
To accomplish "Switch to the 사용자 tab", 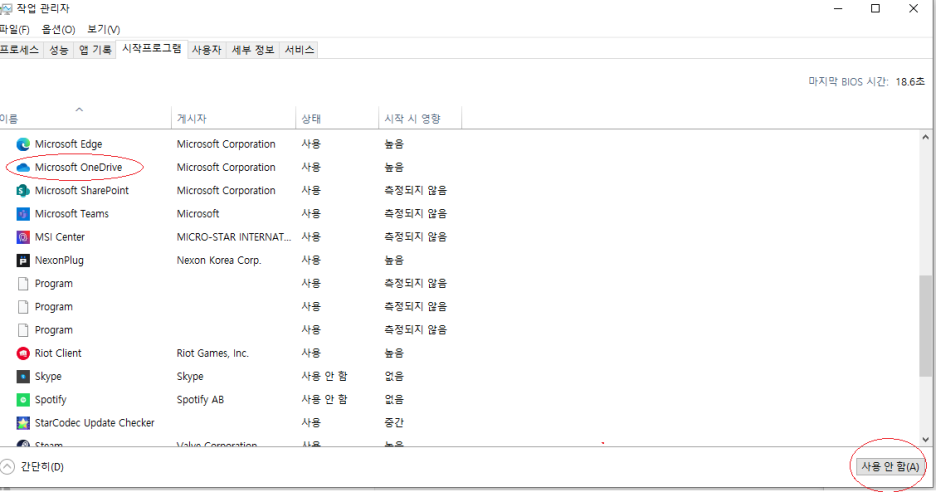I will (207, 50).
